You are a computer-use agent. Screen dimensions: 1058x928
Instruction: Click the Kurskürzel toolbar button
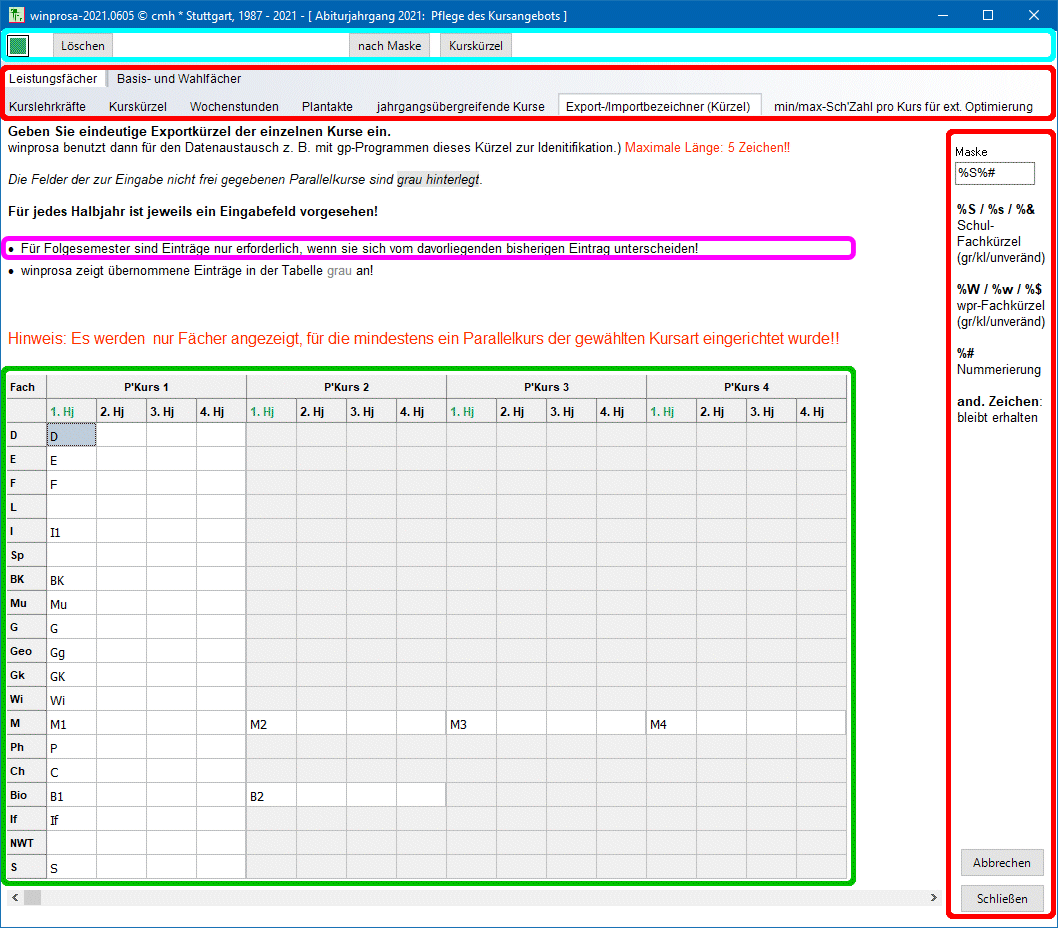(x=476, y=46)
